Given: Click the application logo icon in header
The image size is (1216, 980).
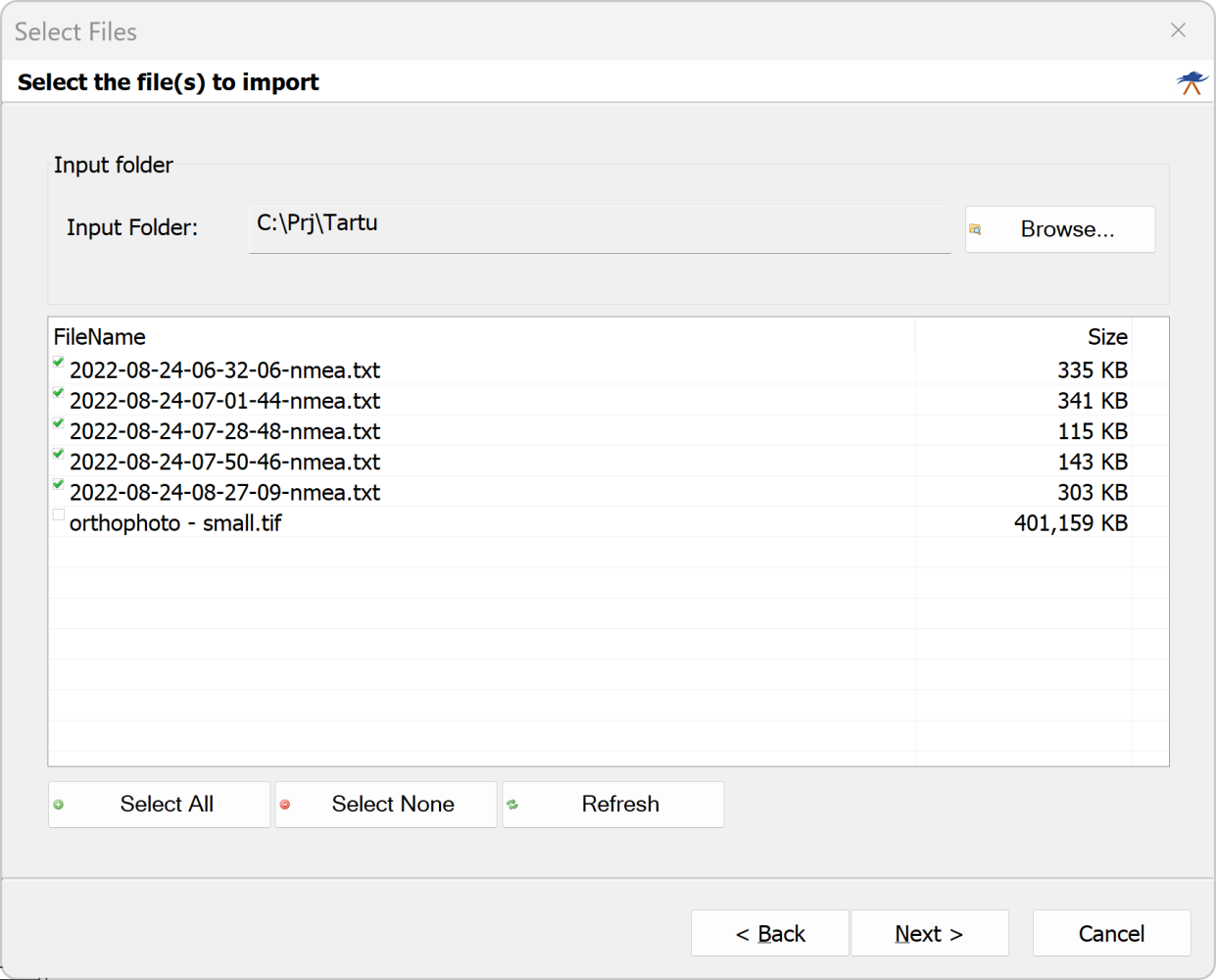Looking at the screenshot, I should pyautogui.click(x=1192, y=82).
